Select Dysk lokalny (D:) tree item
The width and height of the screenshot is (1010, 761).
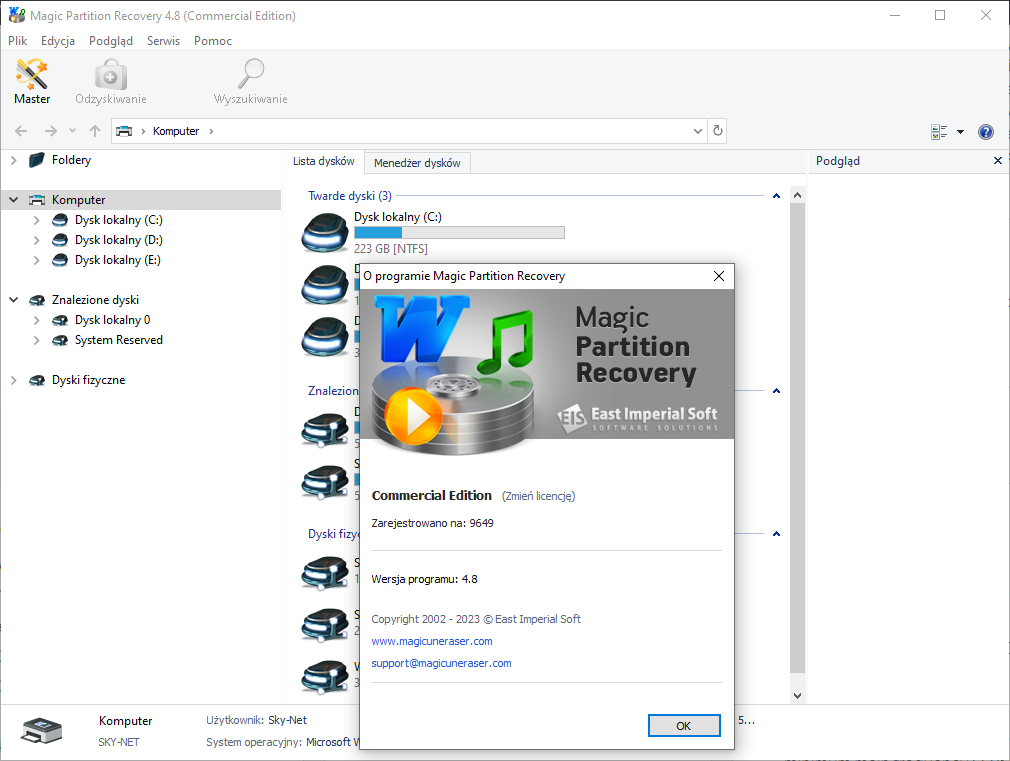click(119, 240)
